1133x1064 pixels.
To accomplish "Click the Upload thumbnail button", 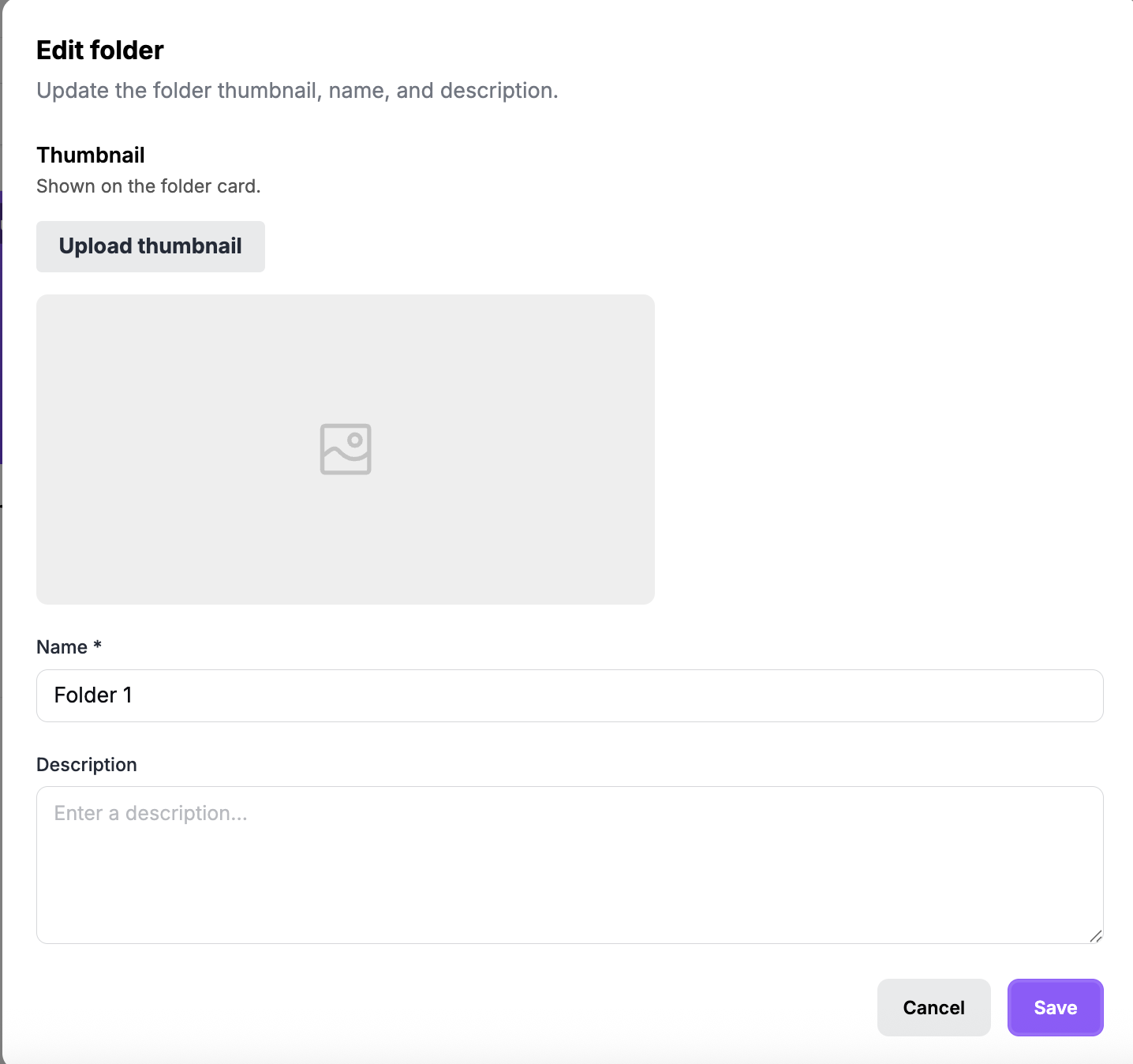I will (x=151, y=246).
